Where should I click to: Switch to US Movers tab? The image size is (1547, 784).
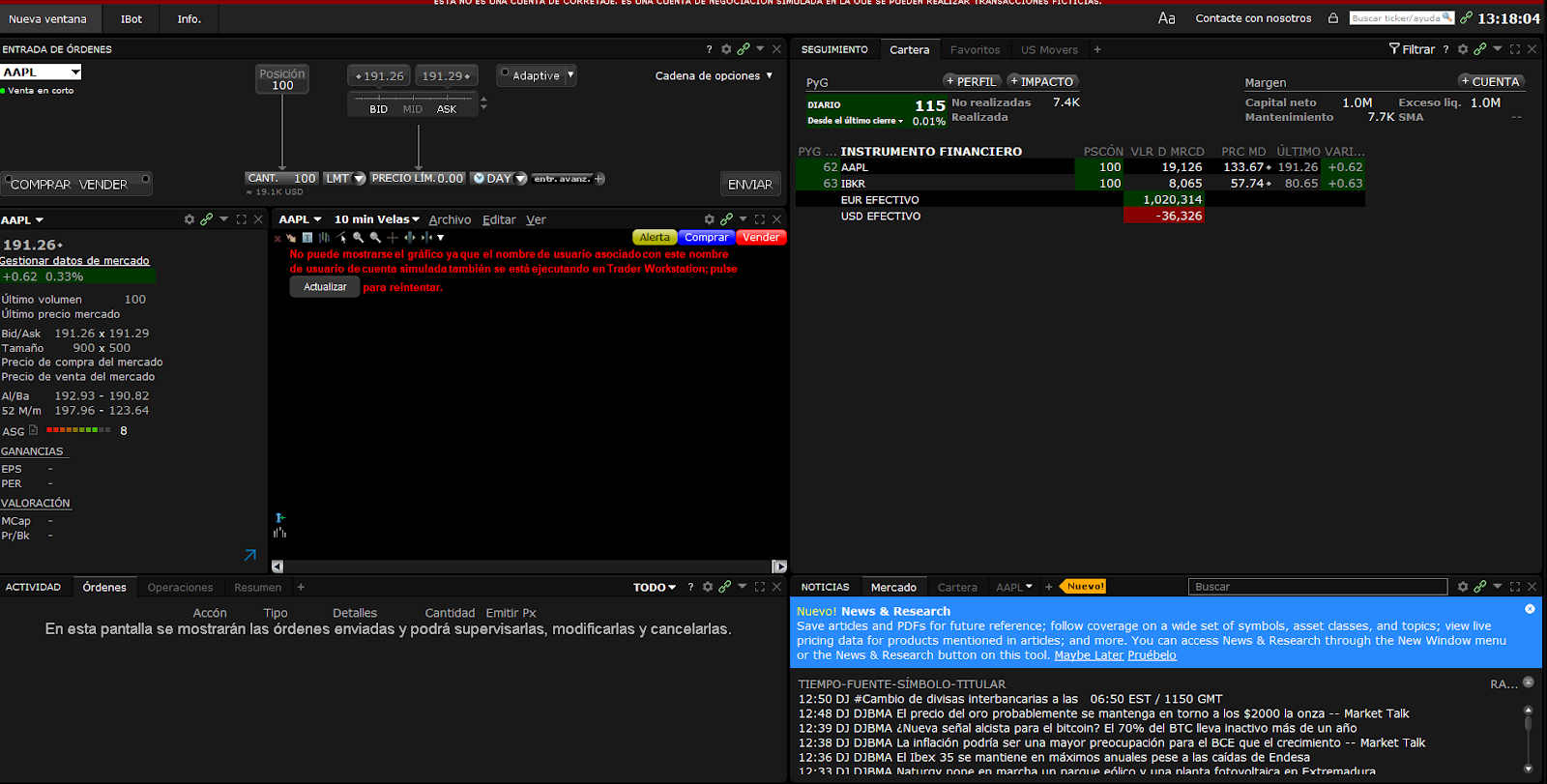click(x=1049, y=49)
